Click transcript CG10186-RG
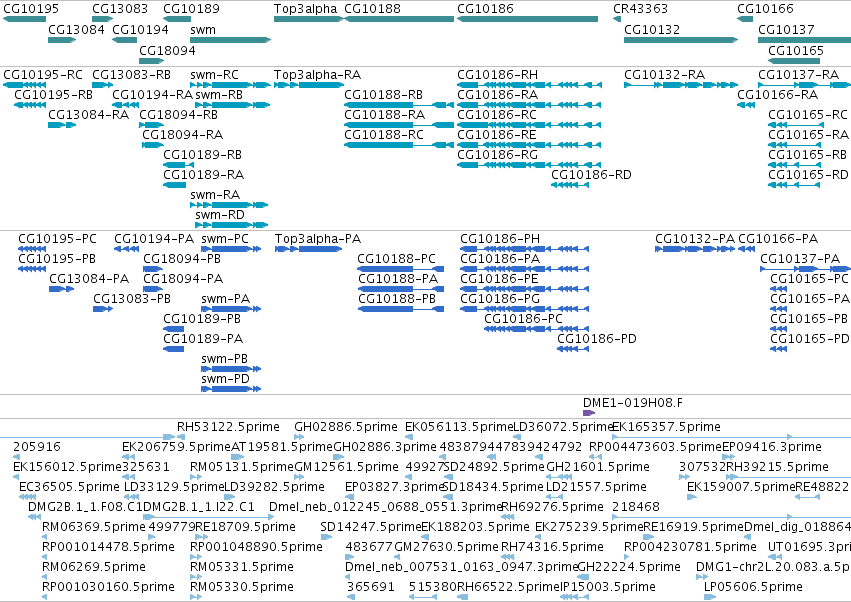The image size is (851, 602). tap(498, 155)
